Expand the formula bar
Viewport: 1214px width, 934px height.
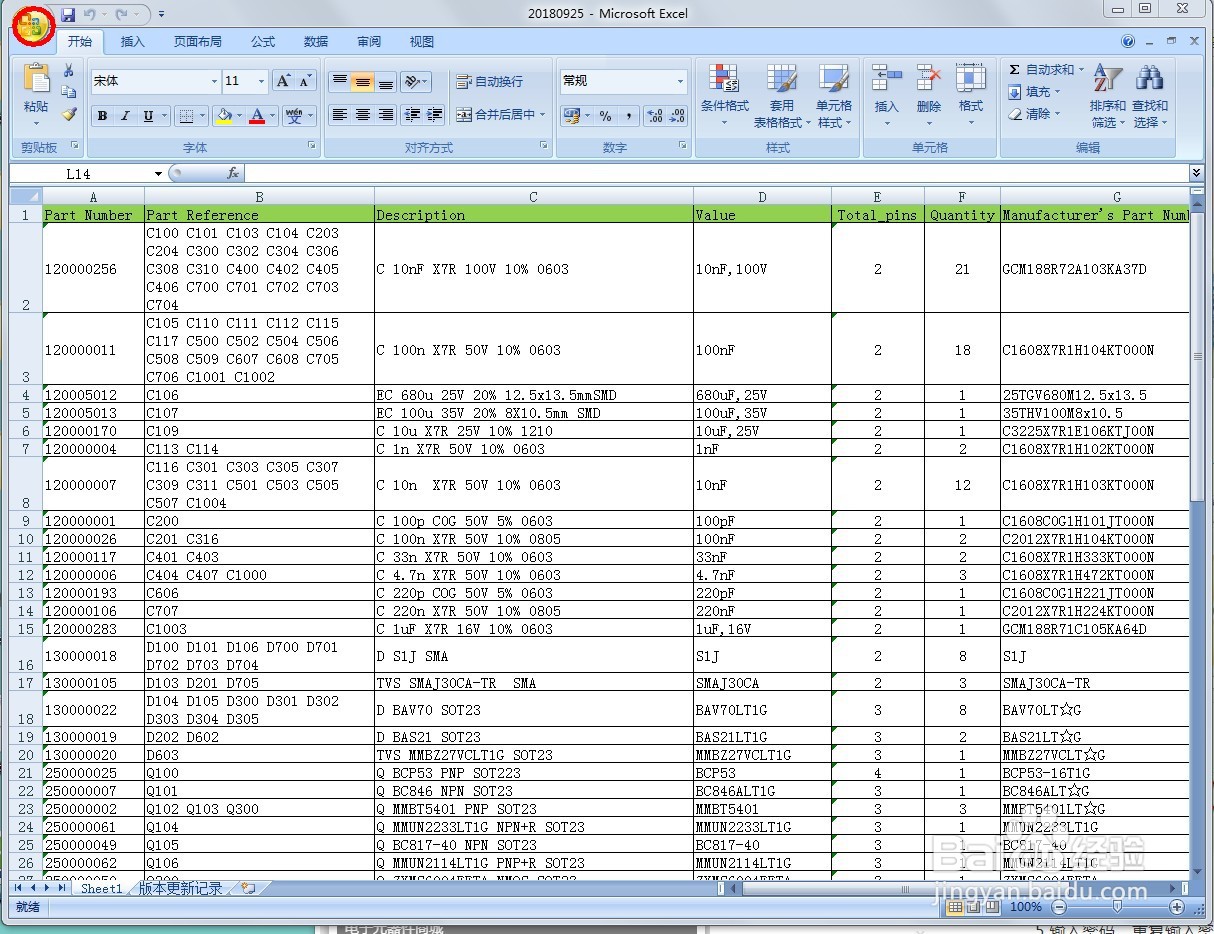1197,173
